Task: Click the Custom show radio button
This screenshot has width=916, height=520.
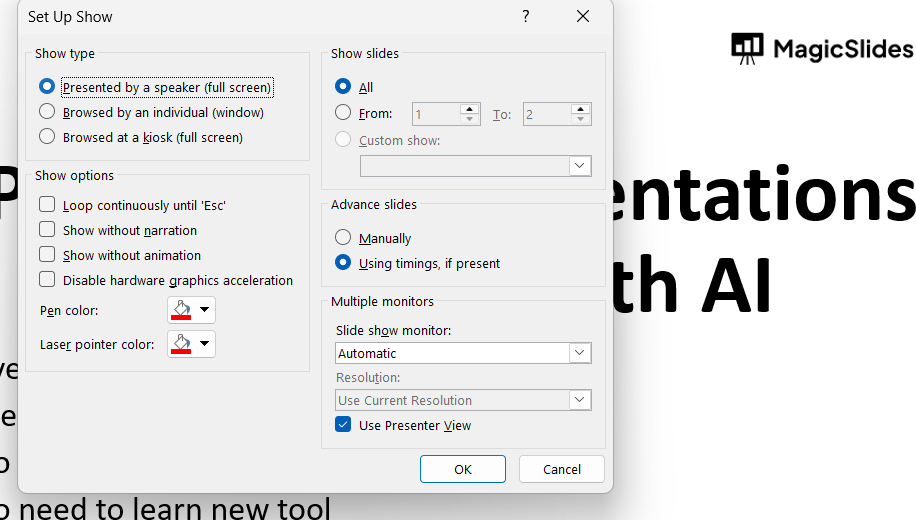Action: pos(343,139)
